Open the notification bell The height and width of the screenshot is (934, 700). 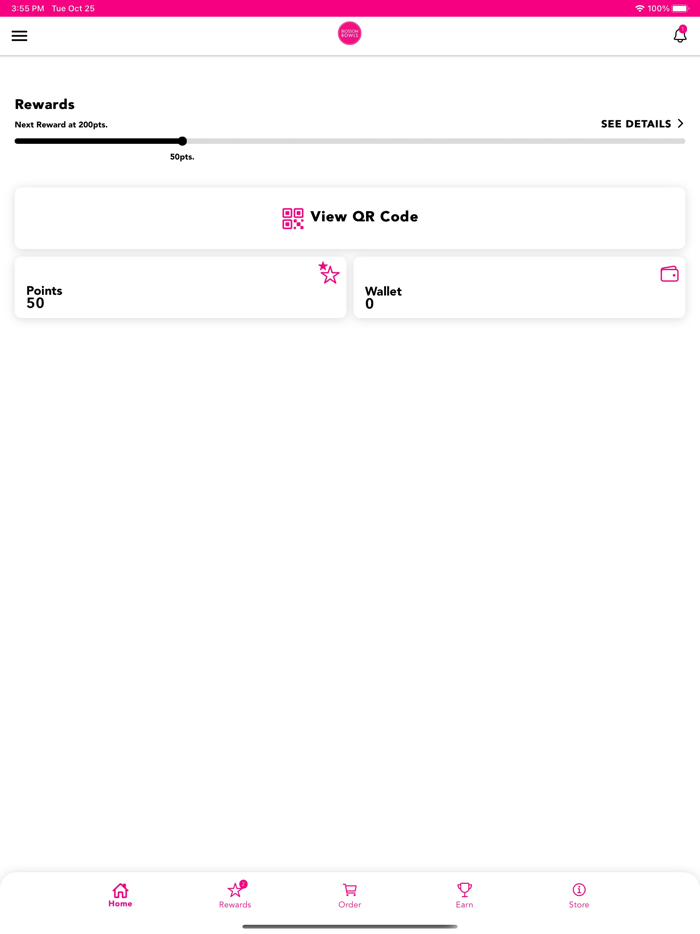click(x=680, y=34)
